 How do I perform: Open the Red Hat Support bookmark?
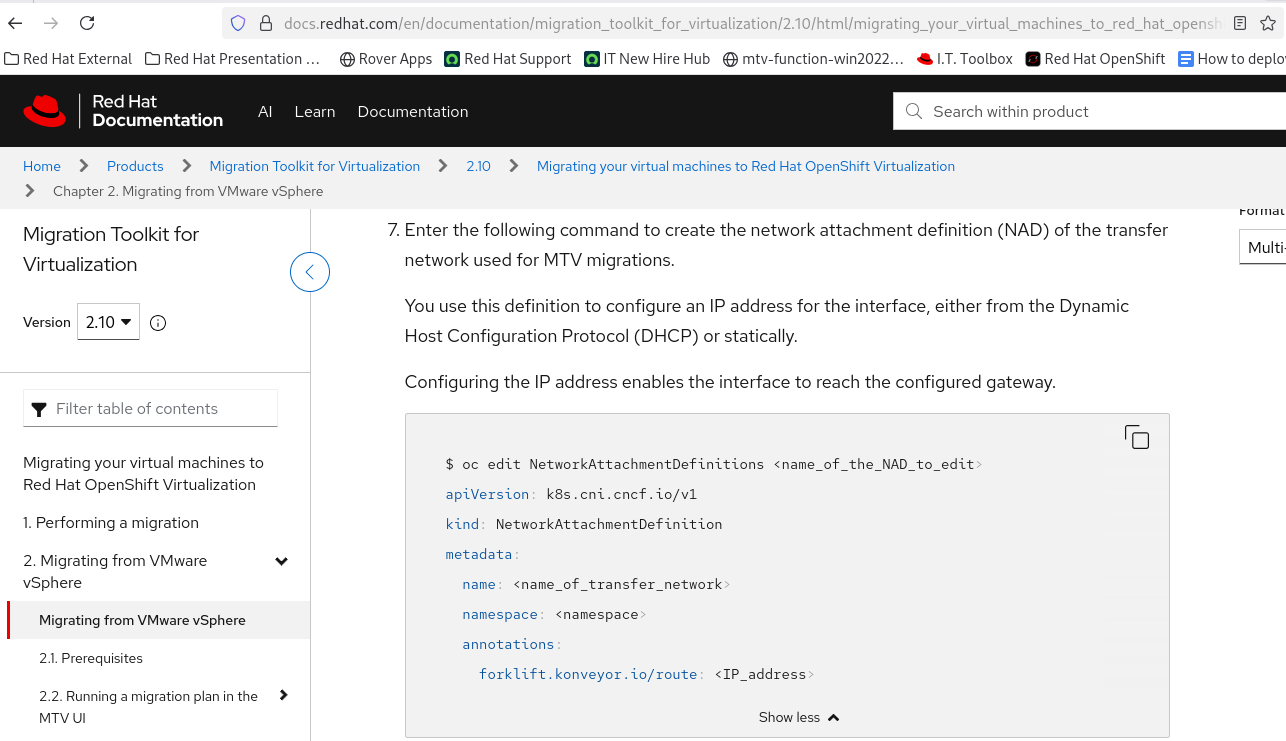tap(508, 59)
